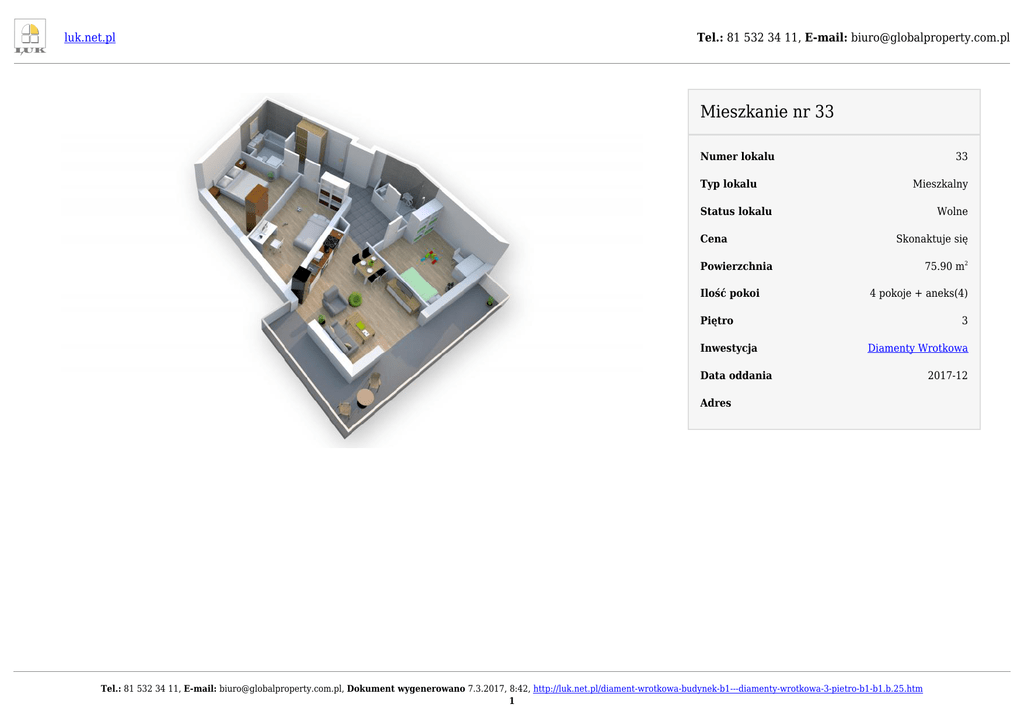This screenshot has width=1024, height=725.
Task: Click the page number at the bottom
Action: [512, 701]
